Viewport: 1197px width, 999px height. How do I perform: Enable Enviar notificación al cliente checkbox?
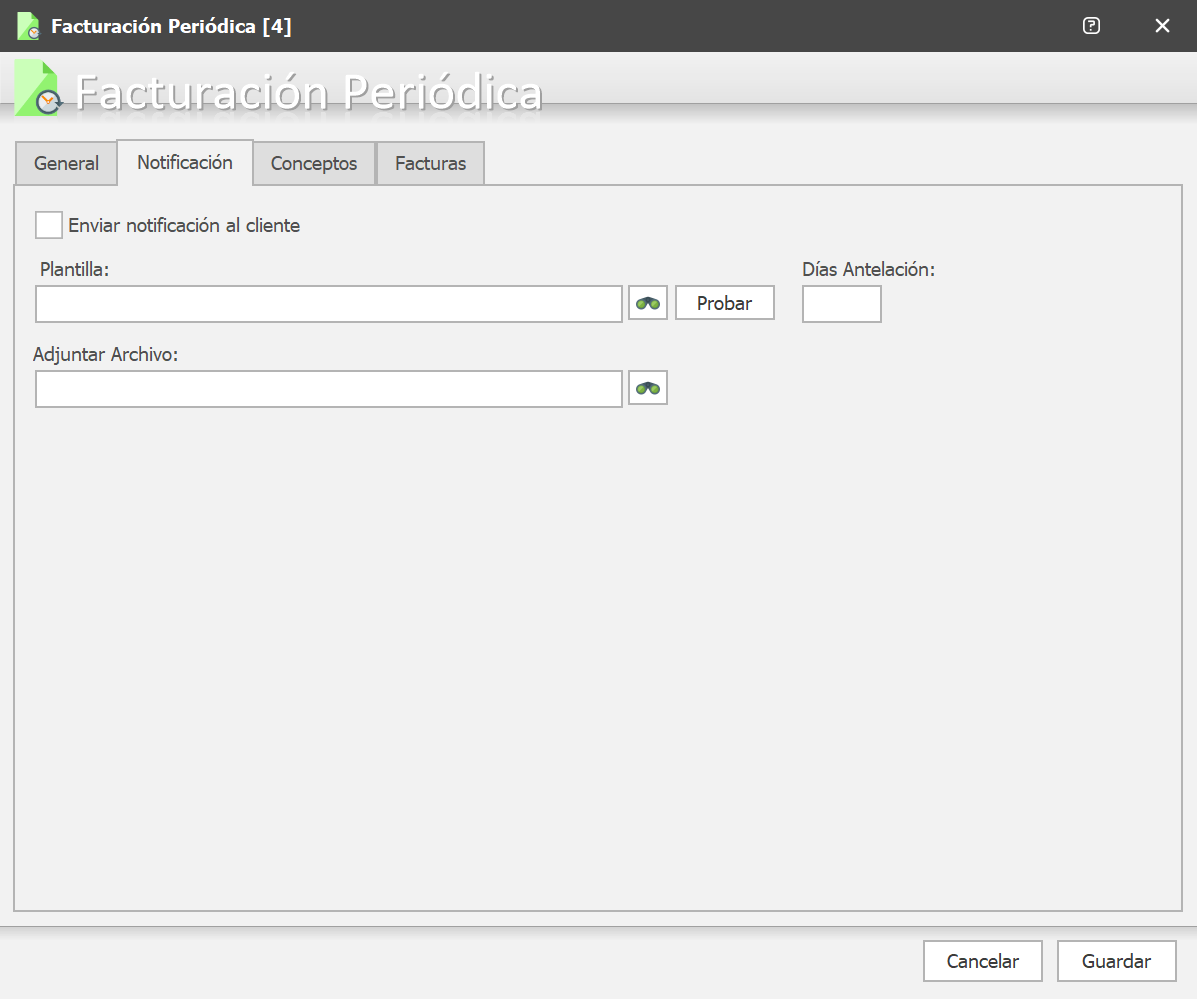(x=49, y=225)
